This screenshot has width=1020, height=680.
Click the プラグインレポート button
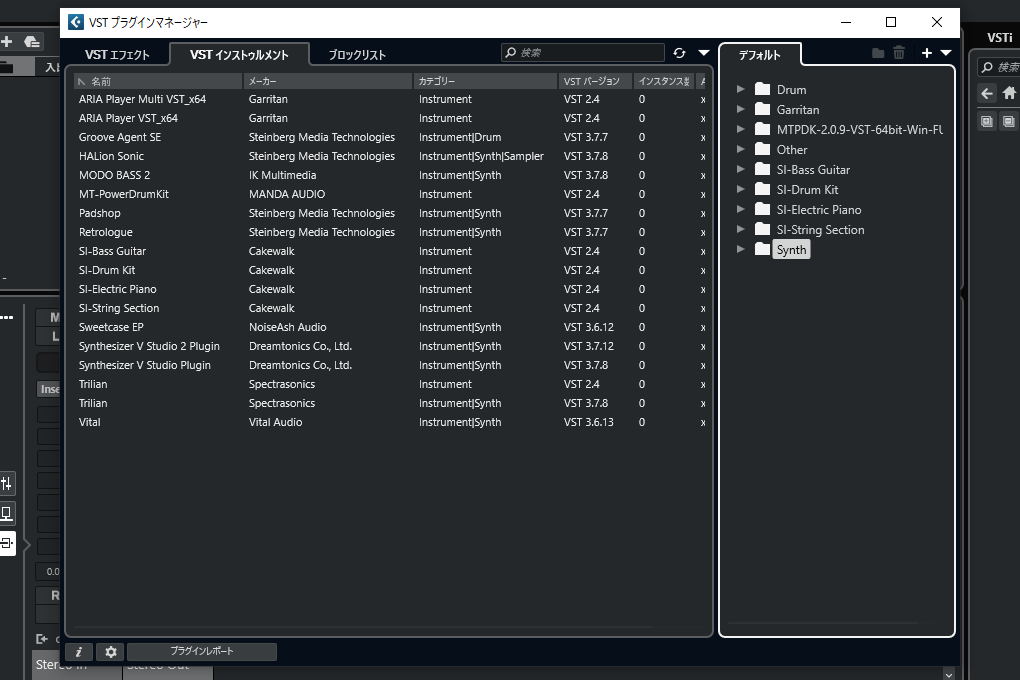tap(202, 651)
